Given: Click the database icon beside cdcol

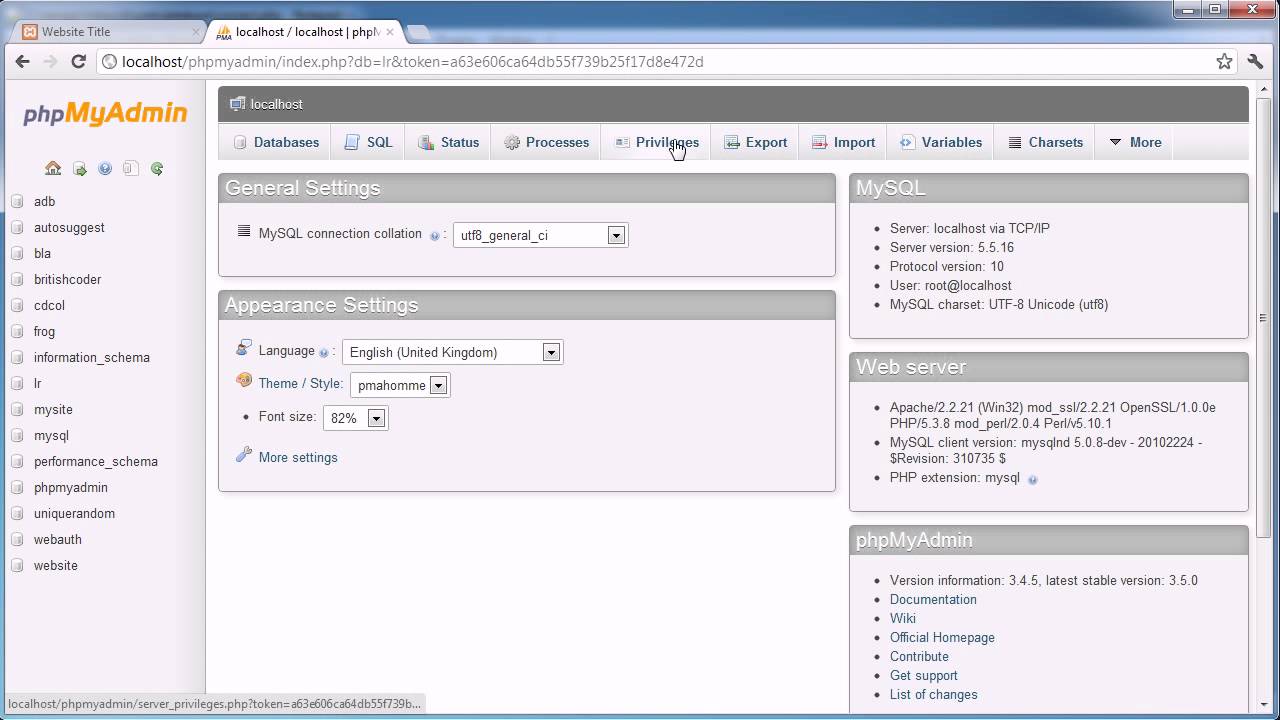Looking at the screenshot, I should [17, 306].
